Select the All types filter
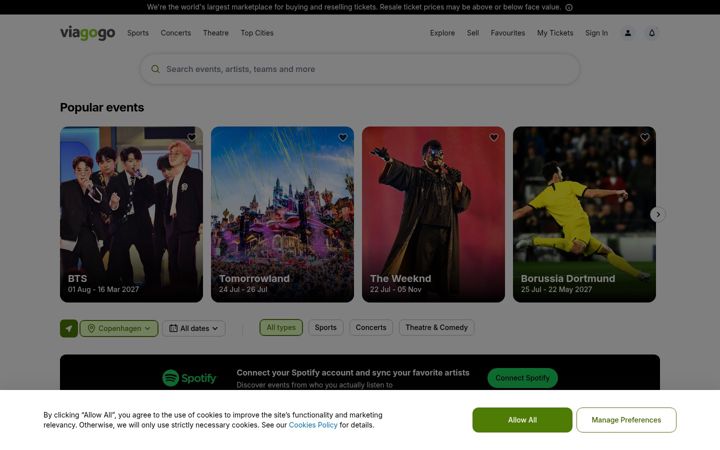This screenshot has width=720, height=450. pyautogui.click(x=281, y=327)
